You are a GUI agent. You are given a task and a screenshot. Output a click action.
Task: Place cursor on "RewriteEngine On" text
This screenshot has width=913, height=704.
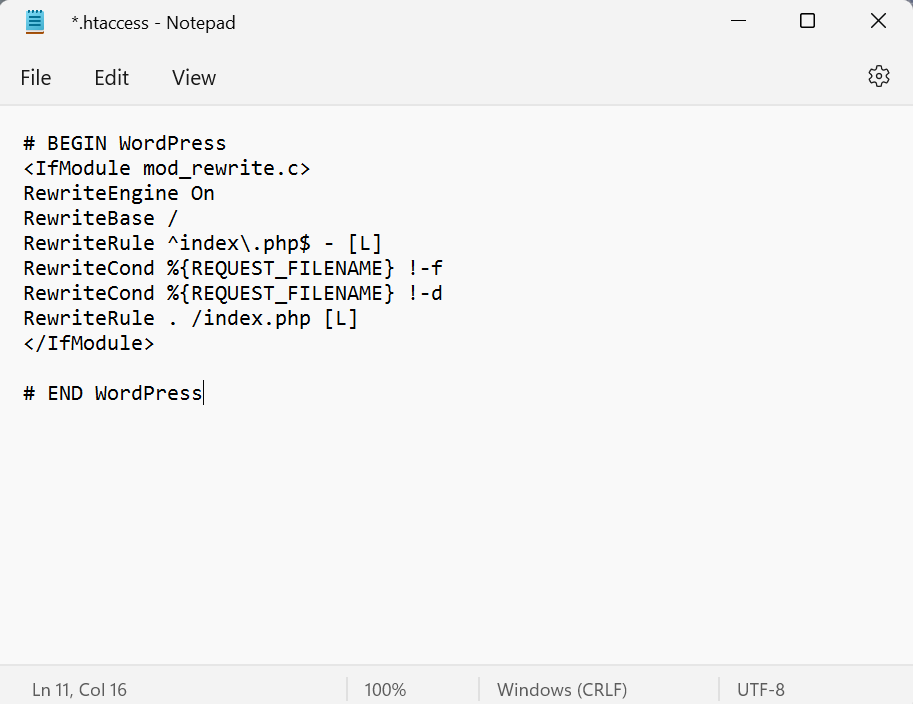(119, 193)
